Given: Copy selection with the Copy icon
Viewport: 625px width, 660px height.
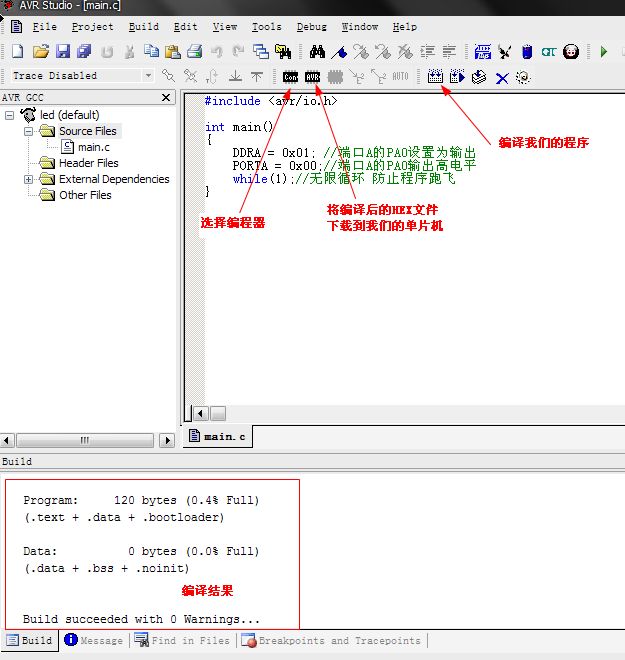Looking at the screenshot, I should click(151, 51).
